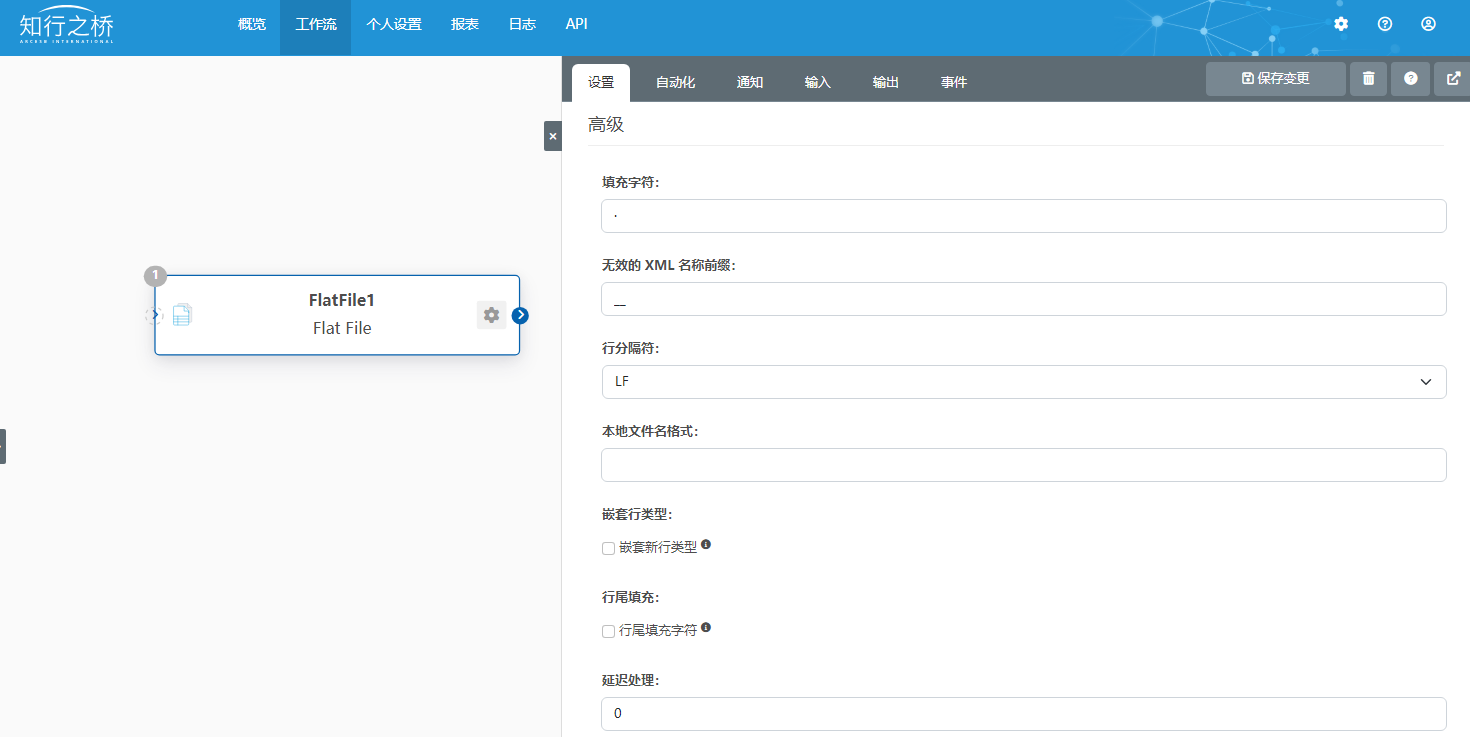The height and width of the screenshot is (737, 1470).
Task: Show info tooltip for 嵌套新行类型
Action: coord(706,545)
